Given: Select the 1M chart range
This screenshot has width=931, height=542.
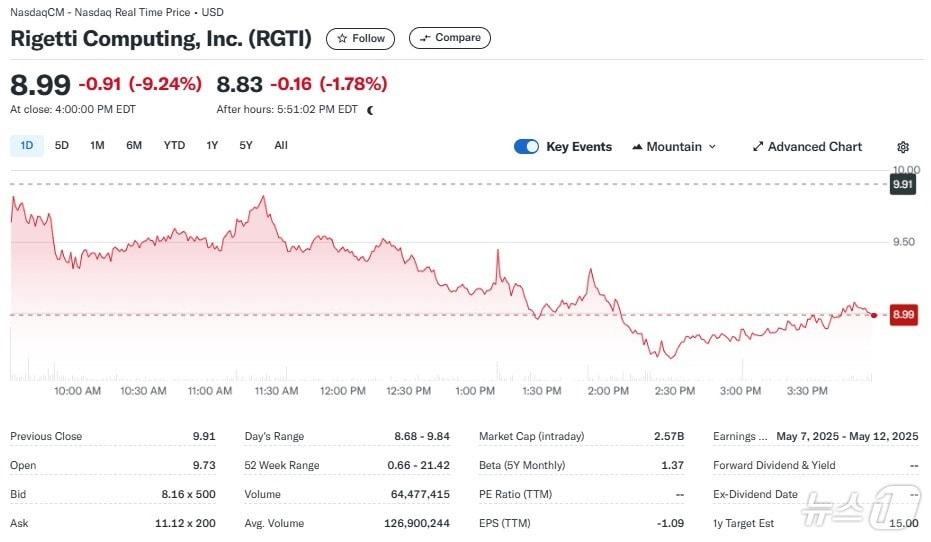Looking at the screenshot, I should (97, 145).
